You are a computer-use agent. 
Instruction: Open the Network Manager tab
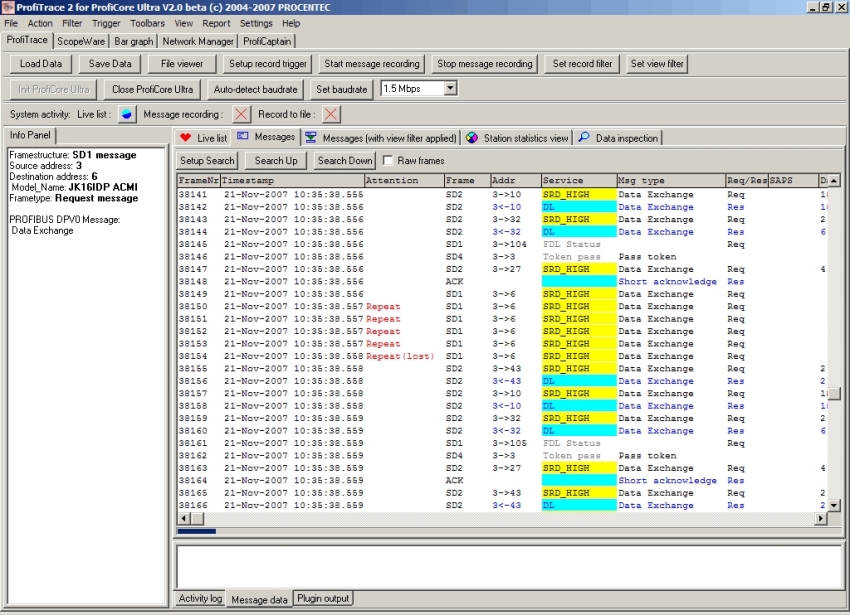point(198,41)
